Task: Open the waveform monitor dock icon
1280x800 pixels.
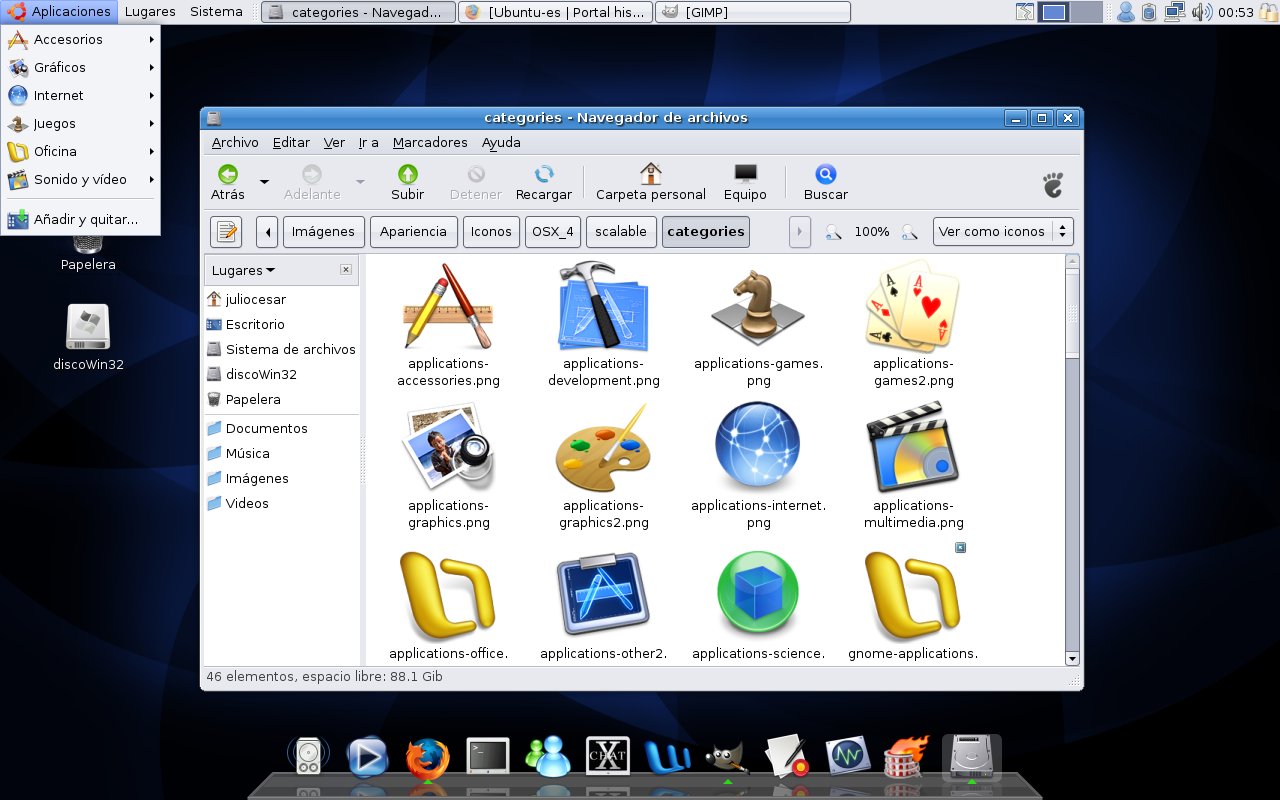Action: coord(848,757)
